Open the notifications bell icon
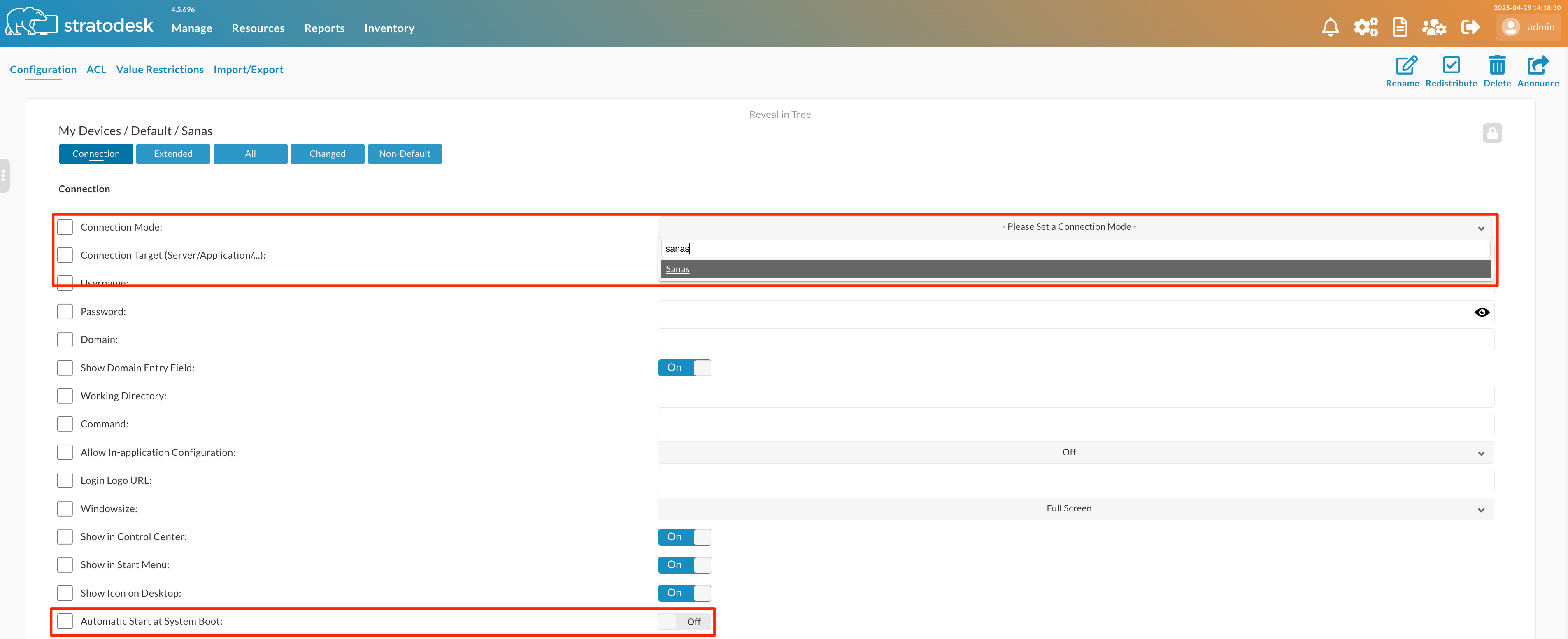 [1330, 28]
